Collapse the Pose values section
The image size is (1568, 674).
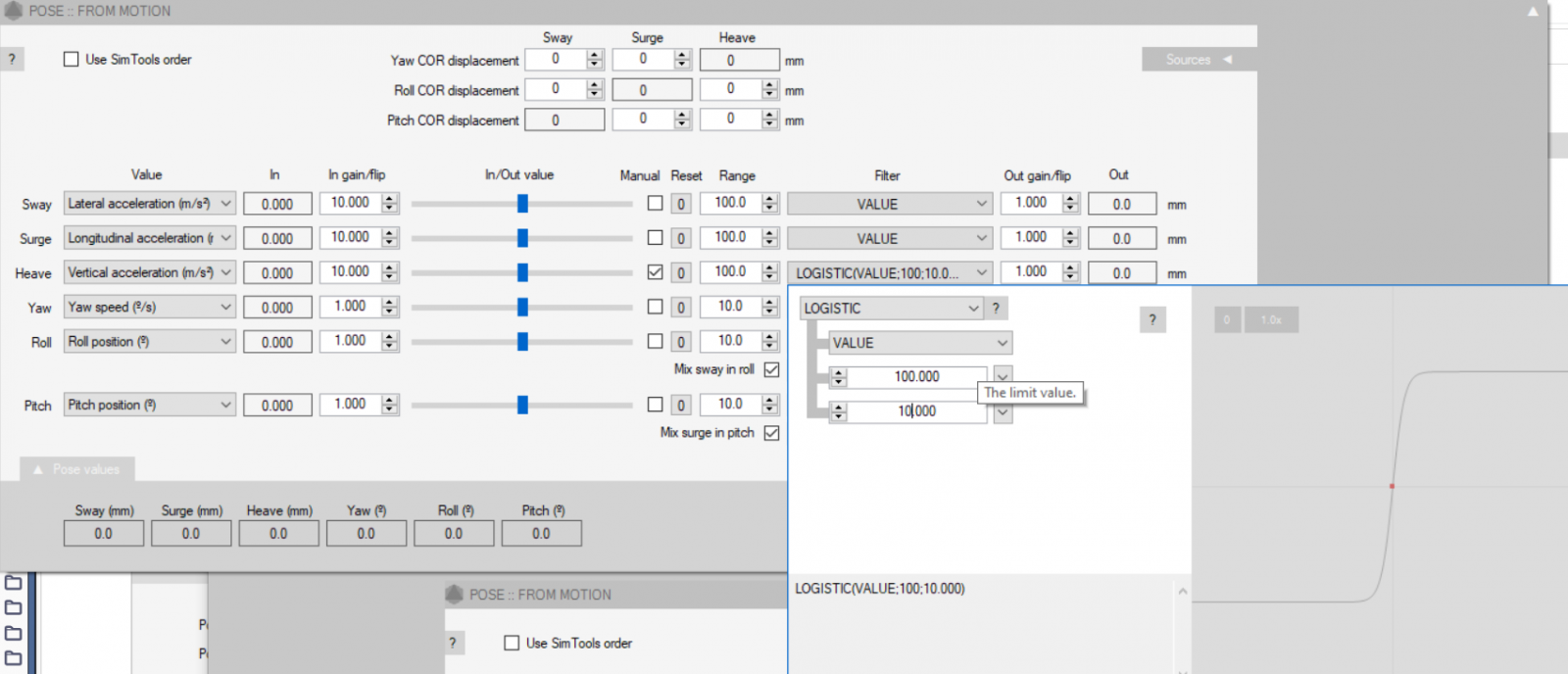(76, 469)
